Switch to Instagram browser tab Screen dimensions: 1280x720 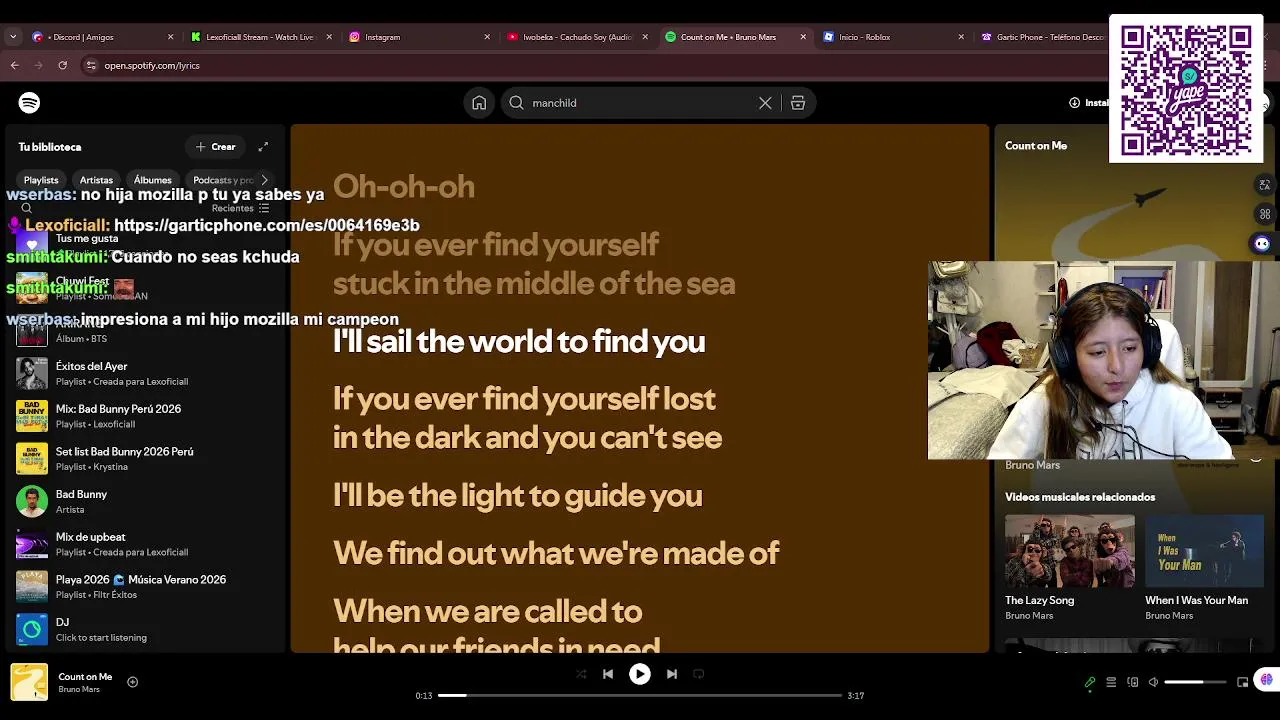[420, 37]
